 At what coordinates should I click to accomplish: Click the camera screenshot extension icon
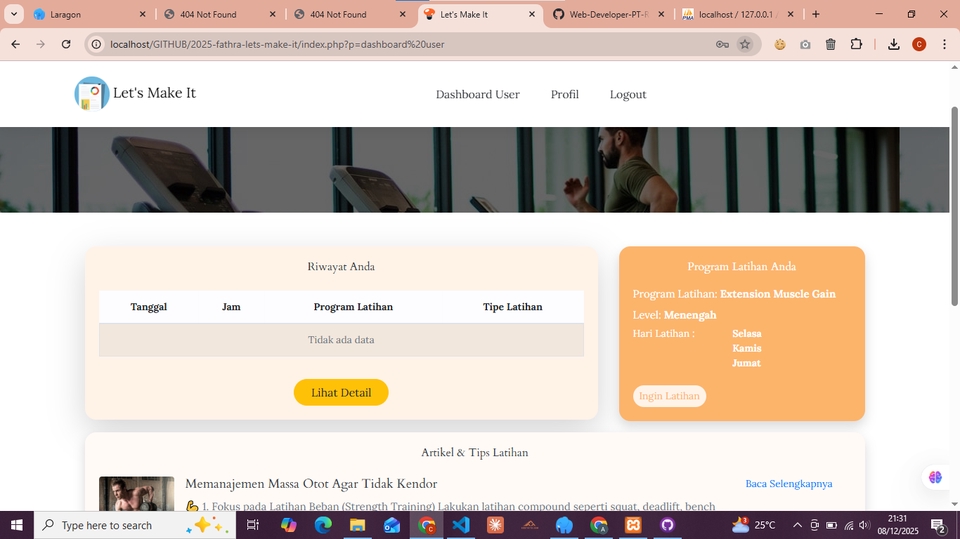tap(805, 44)
